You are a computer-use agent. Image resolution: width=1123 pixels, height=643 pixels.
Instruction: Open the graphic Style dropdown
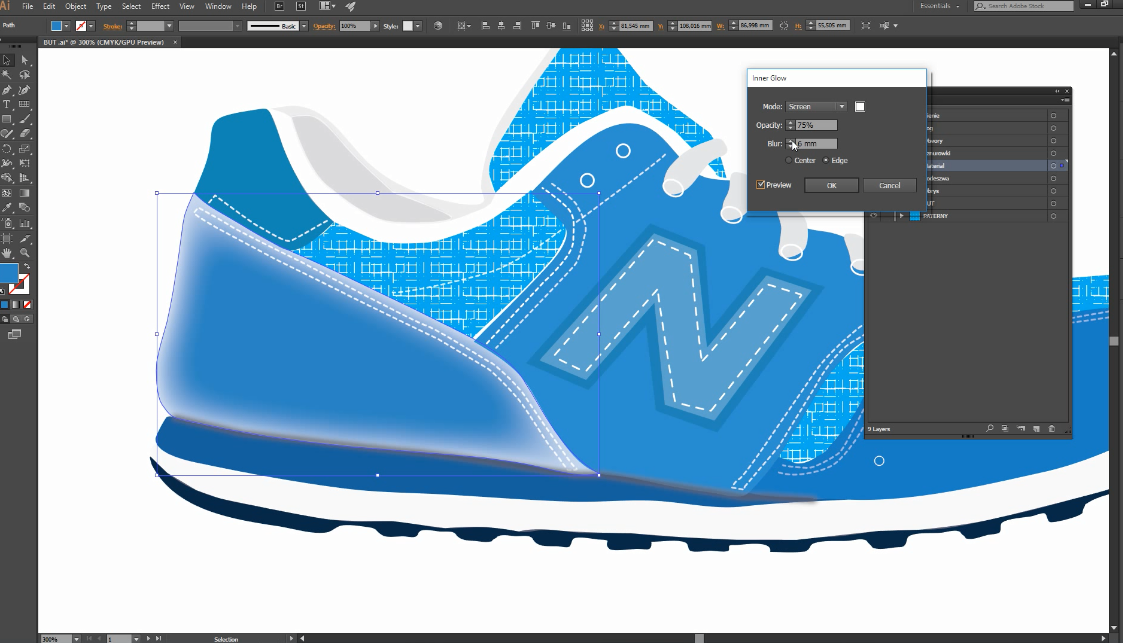click(x=418, y=26)
